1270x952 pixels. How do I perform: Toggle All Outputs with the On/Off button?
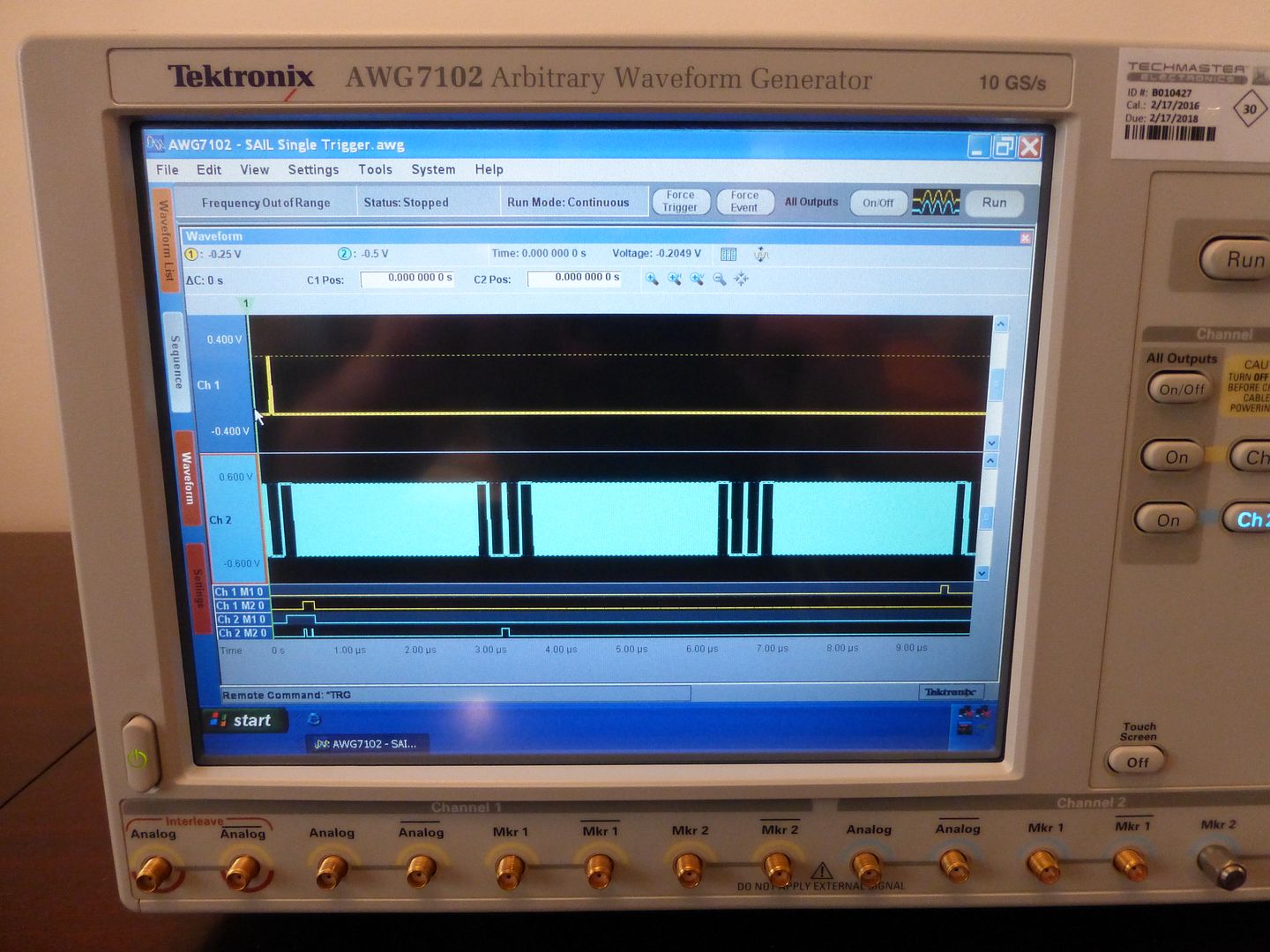[878, 203]
